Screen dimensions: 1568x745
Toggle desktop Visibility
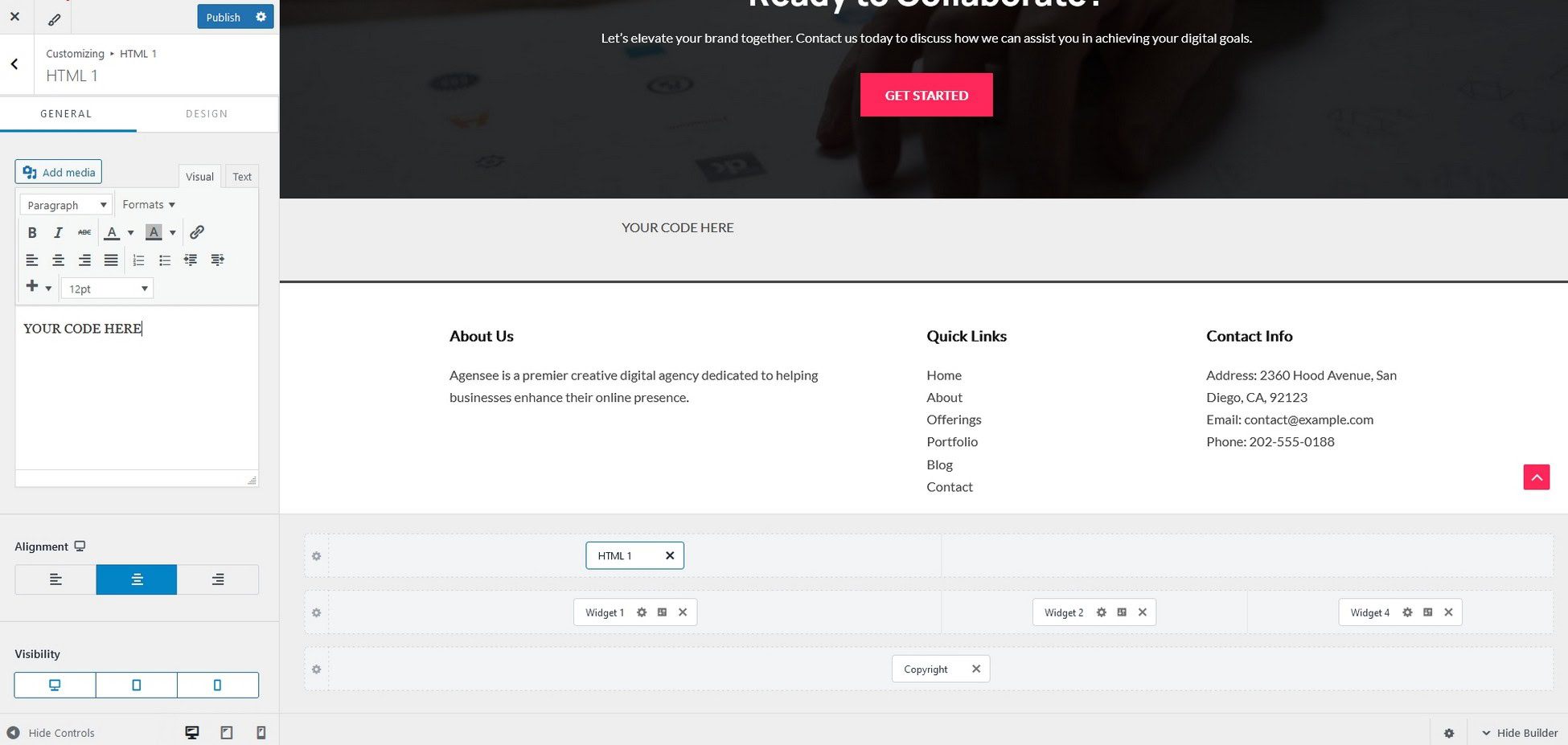pos(55,685)
